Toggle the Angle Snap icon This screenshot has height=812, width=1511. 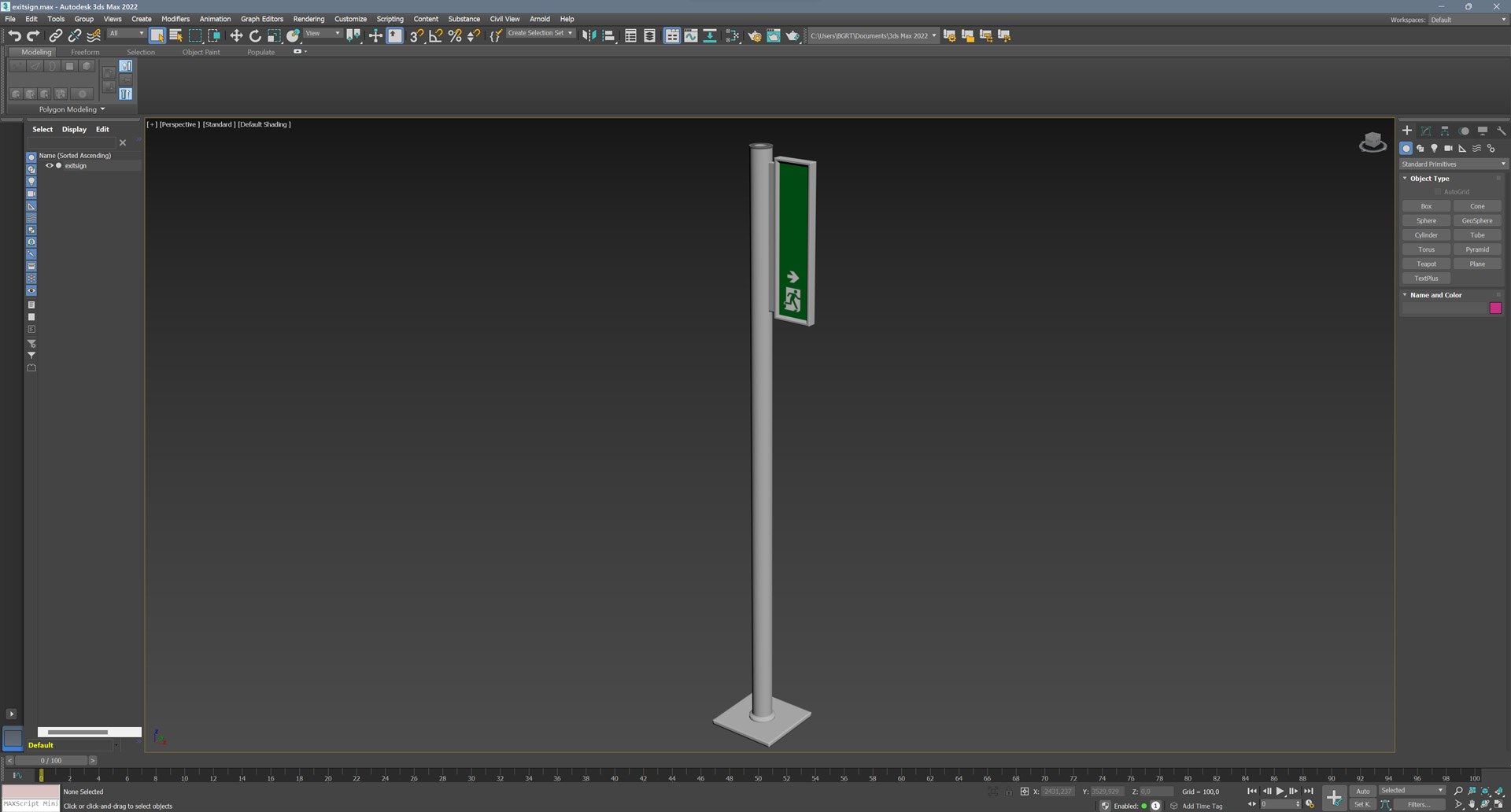click(436, 35)
